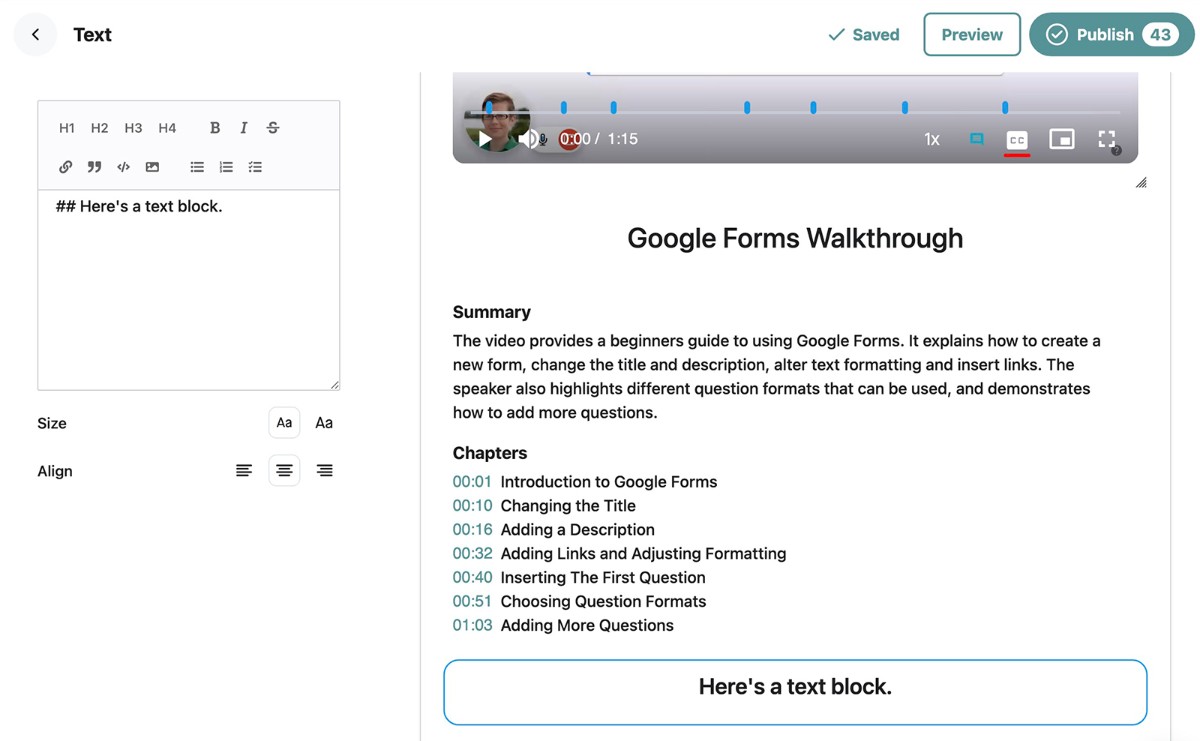Toggle closed captions (CC)
Screen dimensions: 1200x741
1017,140
